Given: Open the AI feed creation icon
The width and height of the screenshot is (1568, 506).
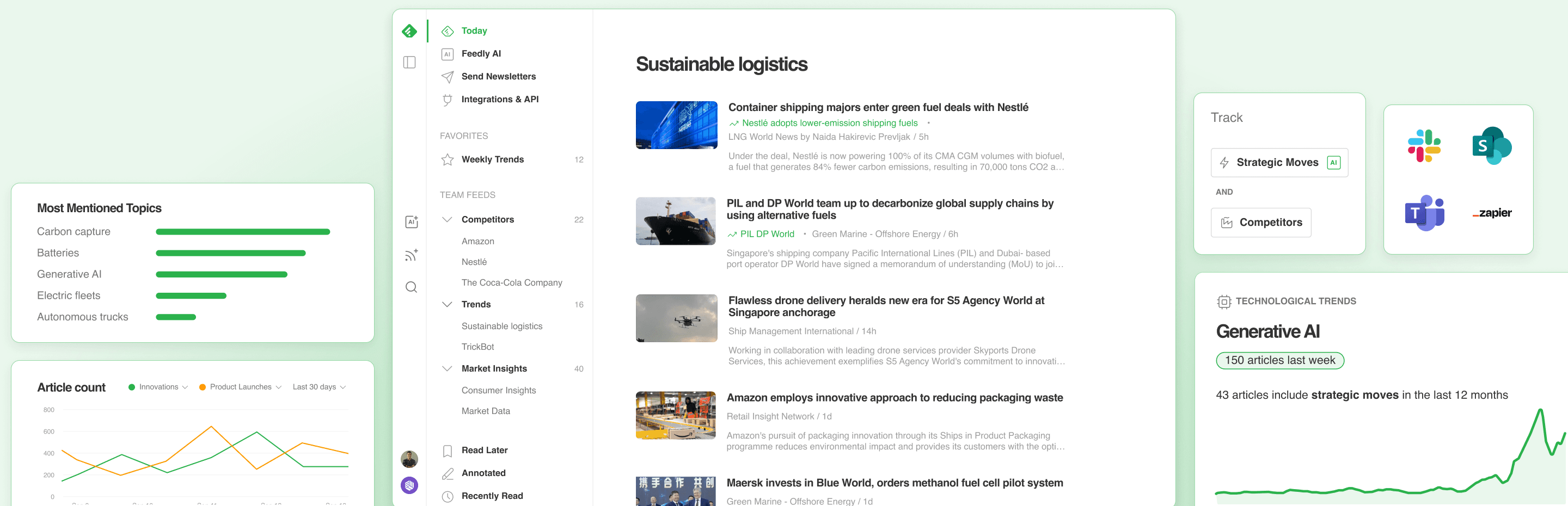Looking at the screenshot, I should [x=412, y=222].
